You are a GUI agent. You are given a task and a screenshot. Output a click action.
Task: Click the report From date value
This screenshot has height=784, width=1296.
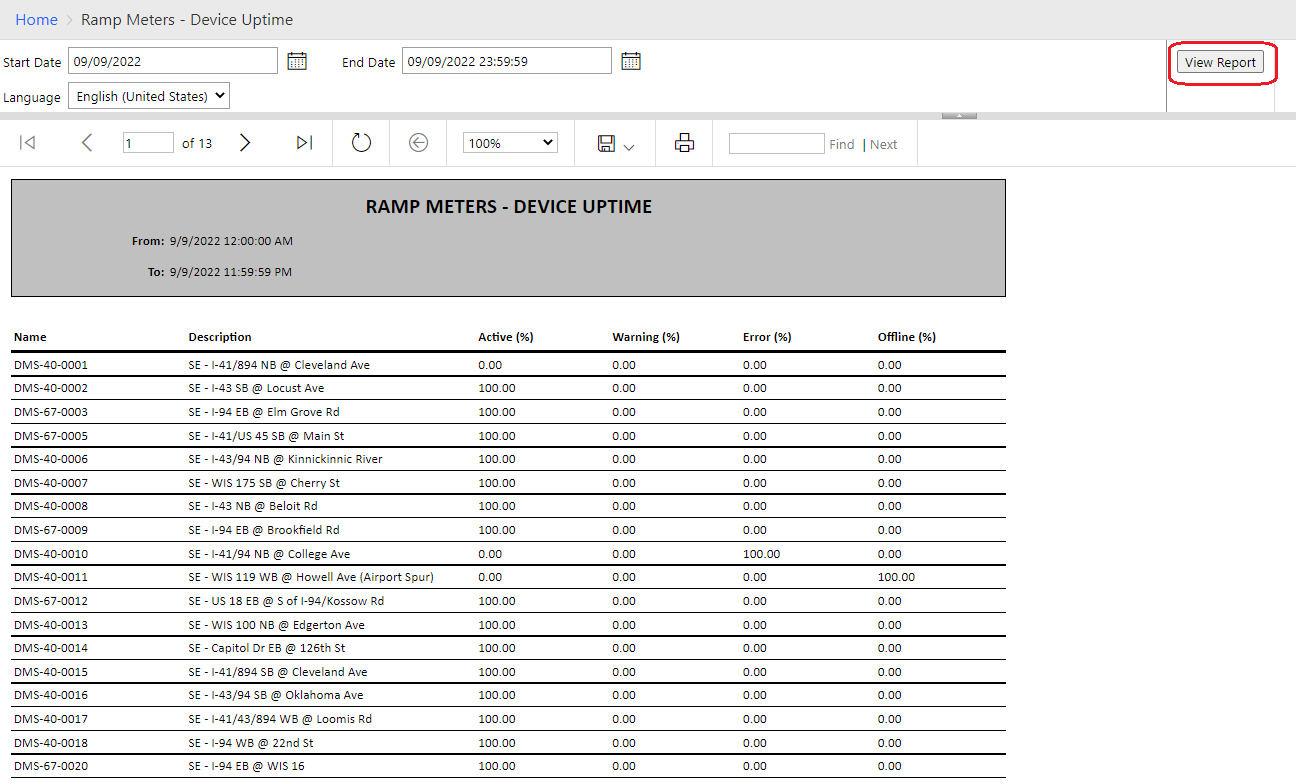(x=231, y=241)
